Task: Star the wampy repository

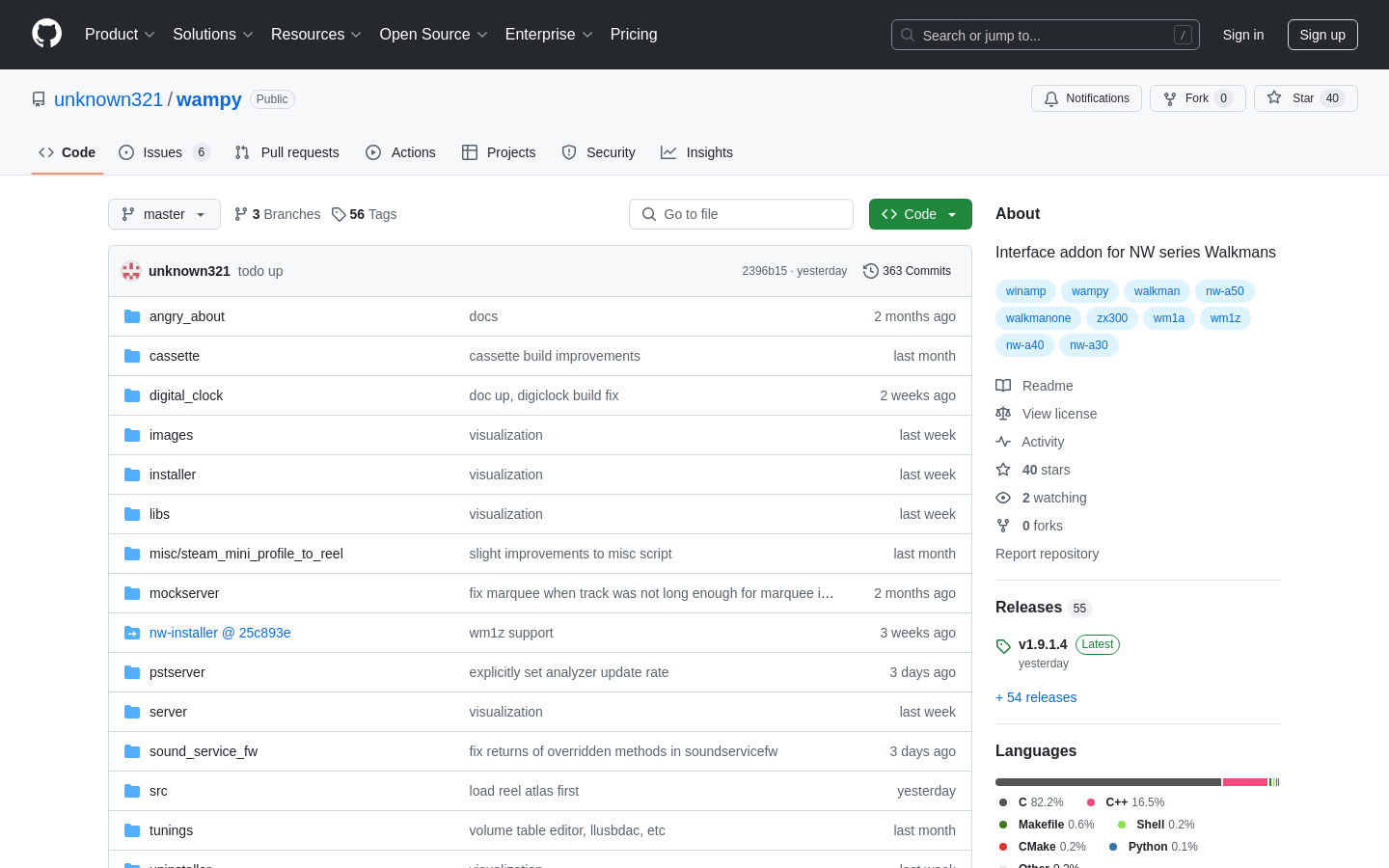Action: 1305,98
